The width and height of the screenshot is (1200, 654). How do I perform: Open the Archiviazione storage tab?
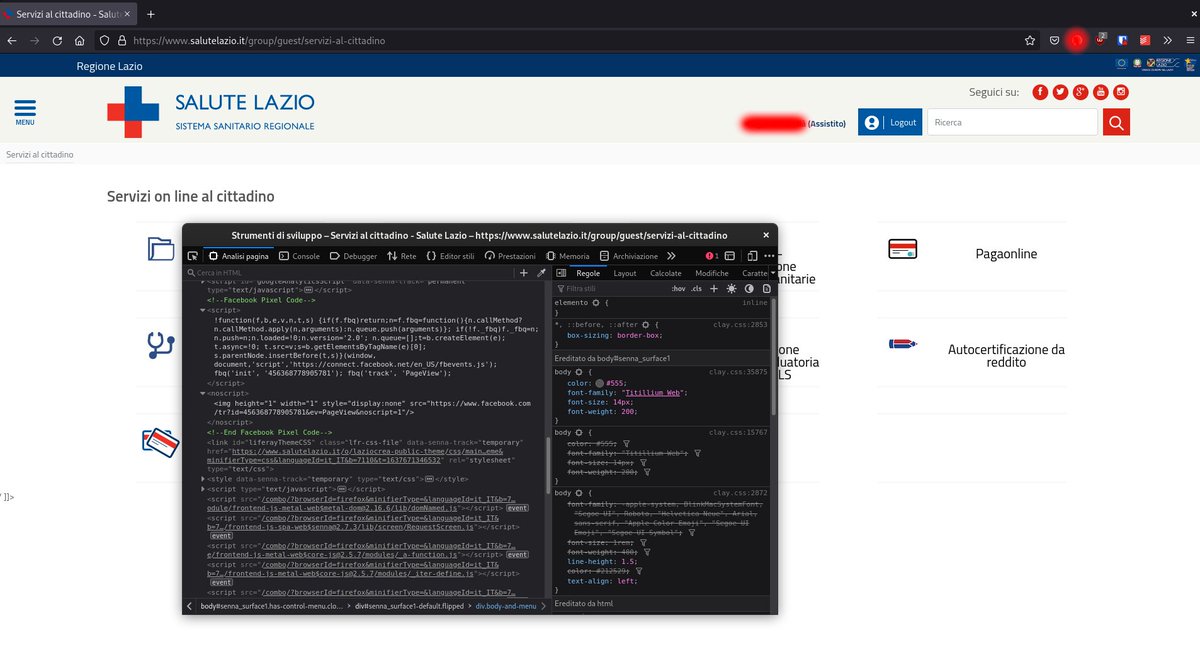629,256
